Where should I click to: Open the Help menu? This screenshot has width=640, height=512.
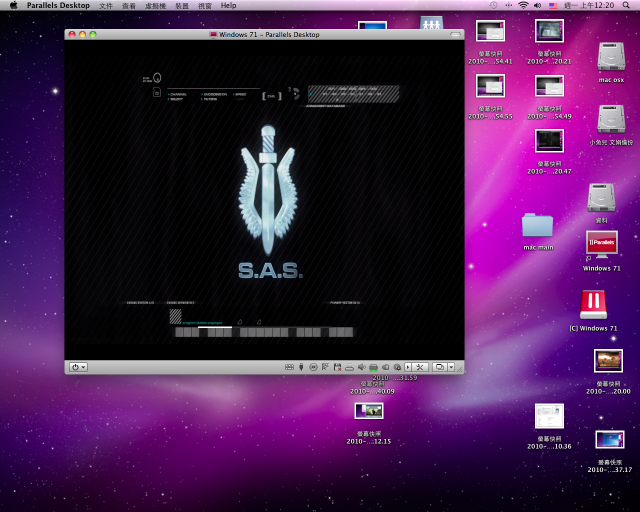tap(229, 5)
